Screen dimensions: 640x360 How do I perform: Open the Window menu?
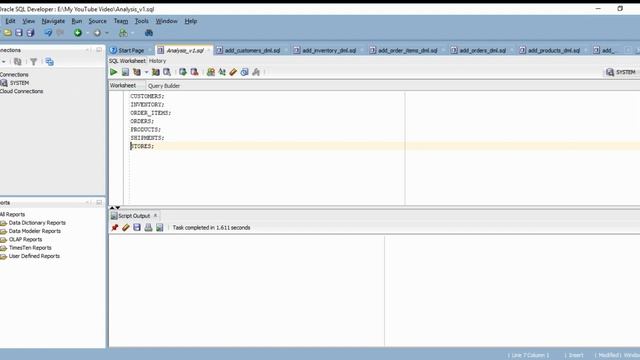(167, 21)
